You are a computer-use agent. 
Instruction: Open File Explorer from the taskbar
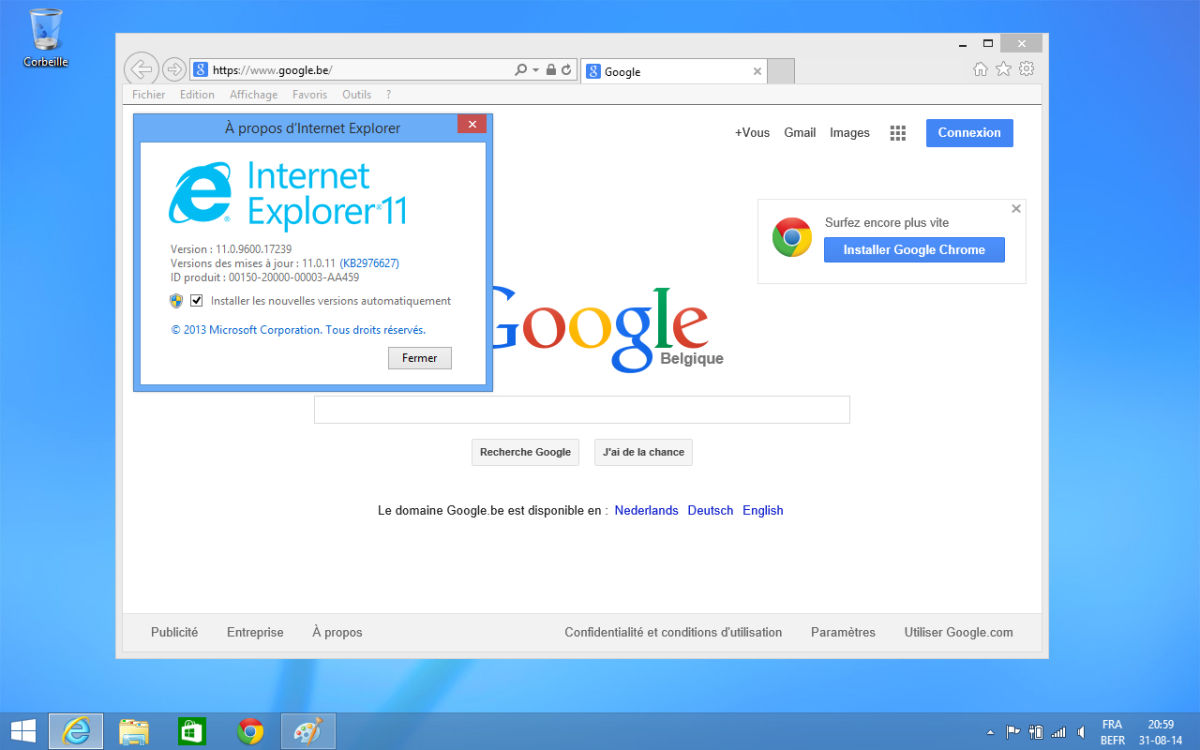coord(134,731)
